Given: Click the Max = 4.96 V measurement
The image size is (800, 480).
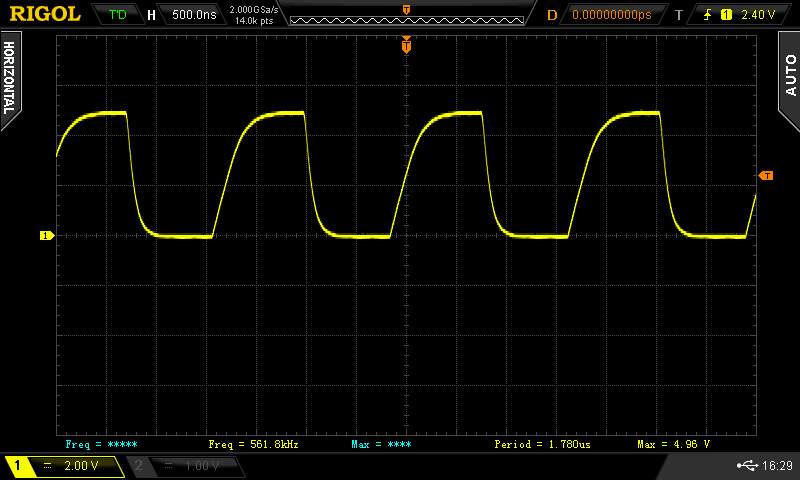Looking at the screenshot, I should 674,443.
